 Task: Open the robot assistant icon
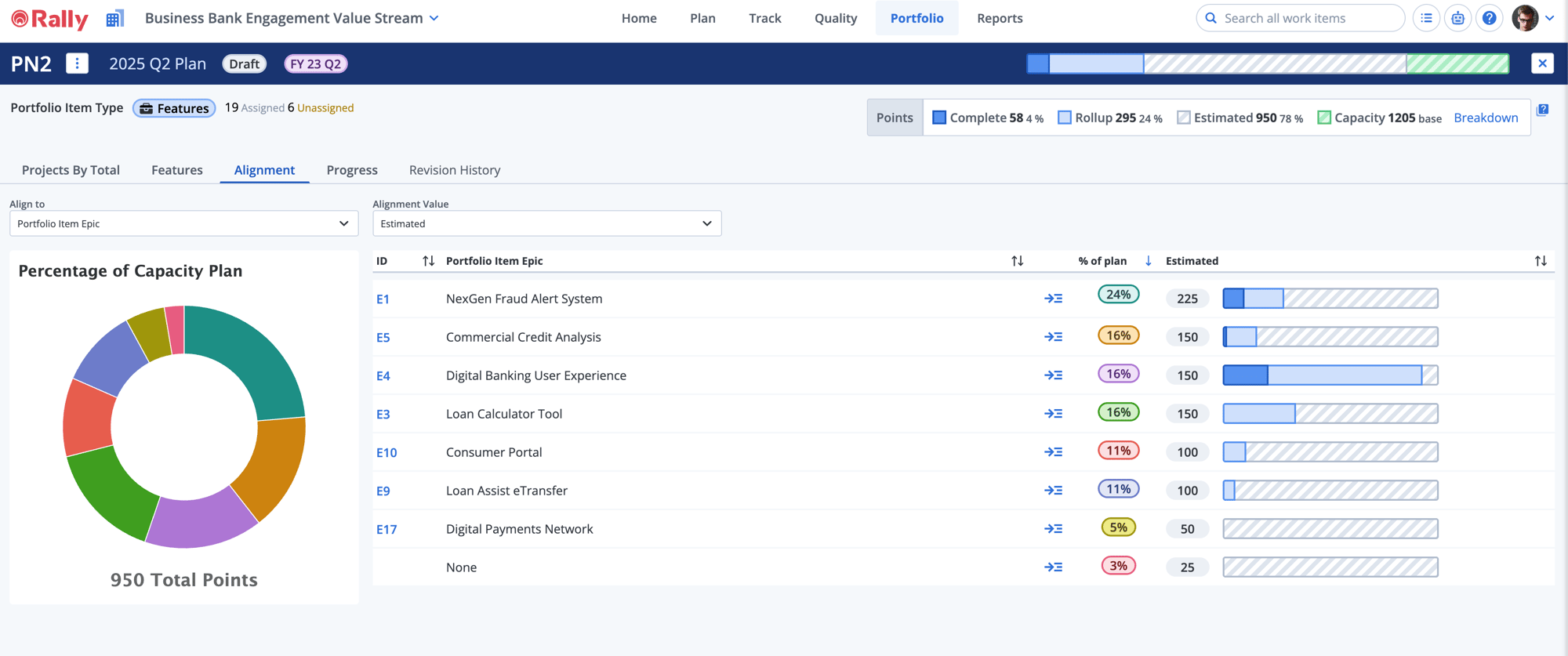point(1457,18)
